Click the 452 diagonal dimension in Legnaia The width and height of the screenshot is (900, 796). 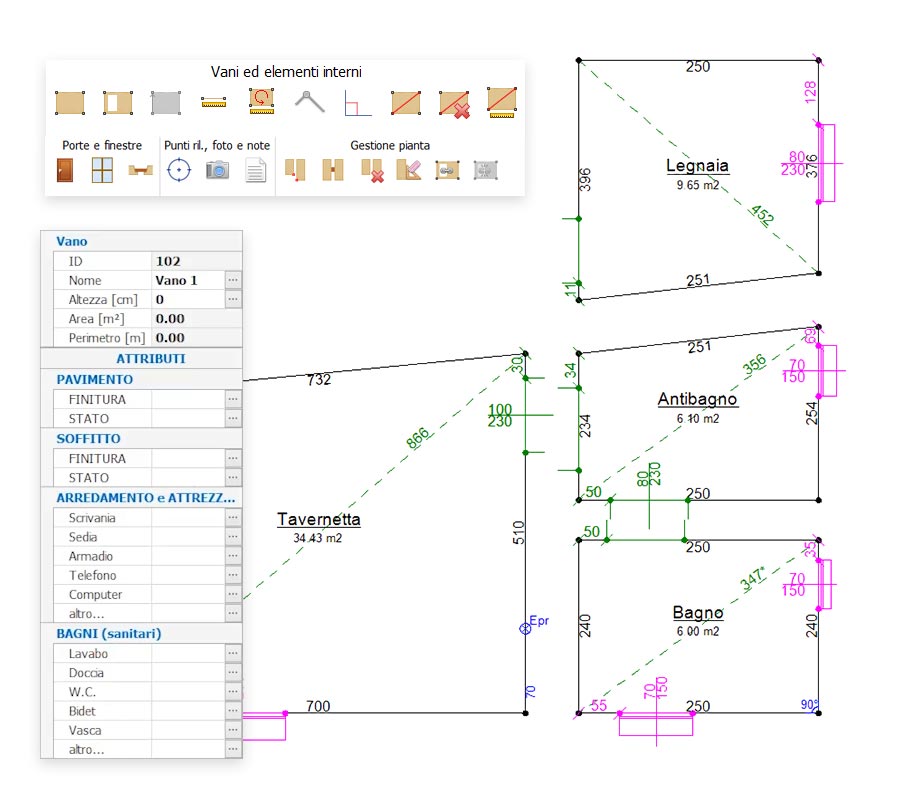[762, 214]
